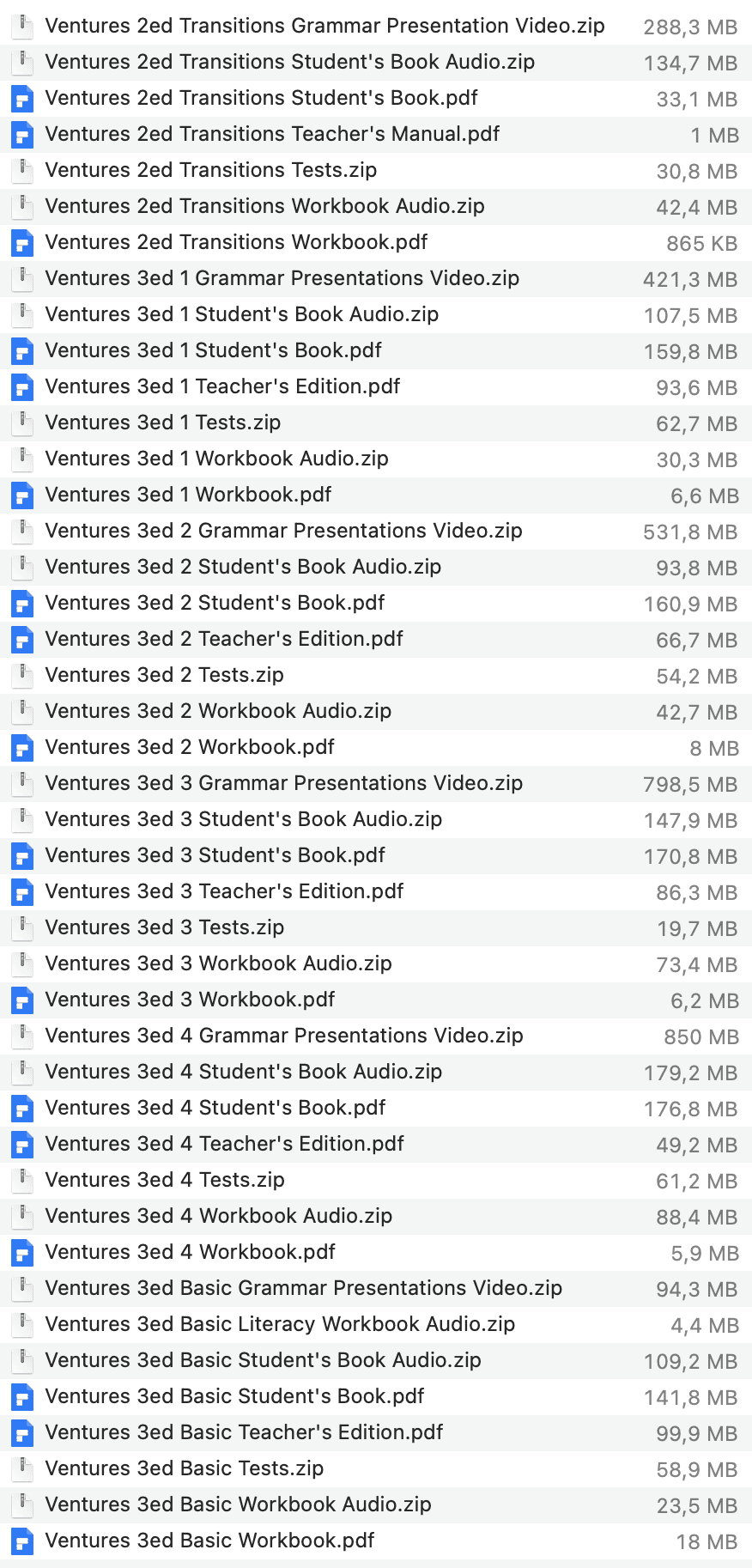Click the PDF icon of Ventures 3ed 1 Workbook.pdf
This screenshot has width=752, height=1568.
coord(22,495)
